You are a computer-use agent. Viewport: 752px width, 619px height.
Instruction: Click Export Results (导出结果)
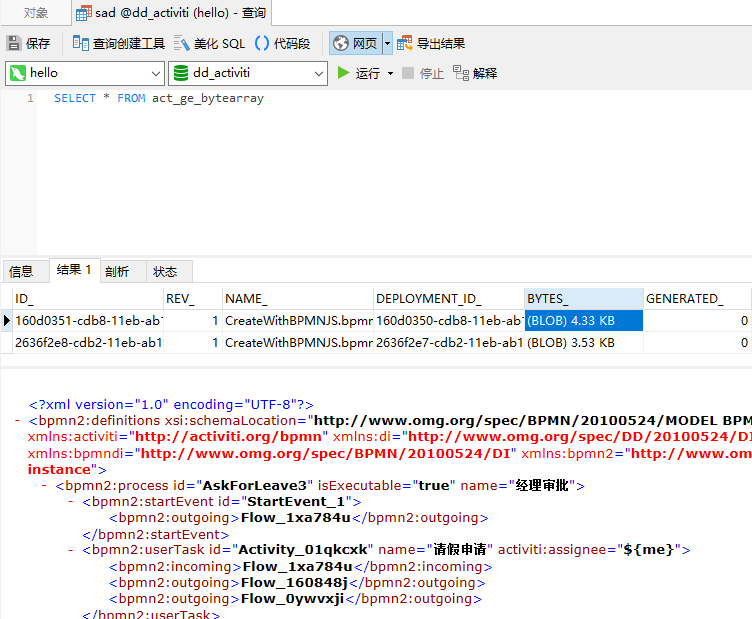pos(431,44)
